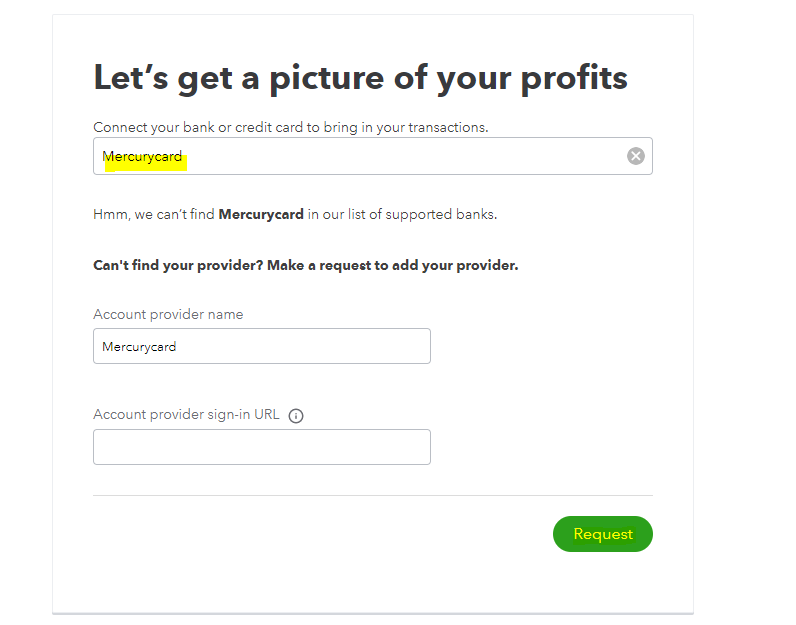The width and height of the screenshot is (796, 625).
Task: Focus the bank search field containing Mercurycard
Action: tap(373, 156)
